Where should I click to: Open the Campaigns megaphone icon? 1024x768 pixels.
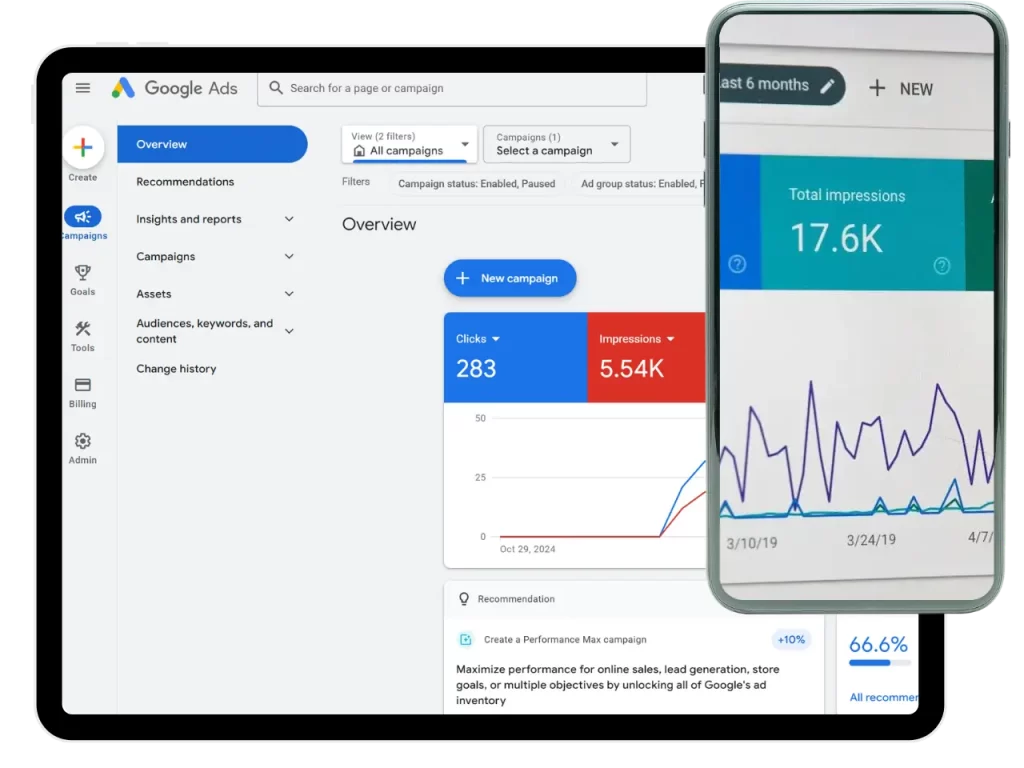click(x=83, y=217)
